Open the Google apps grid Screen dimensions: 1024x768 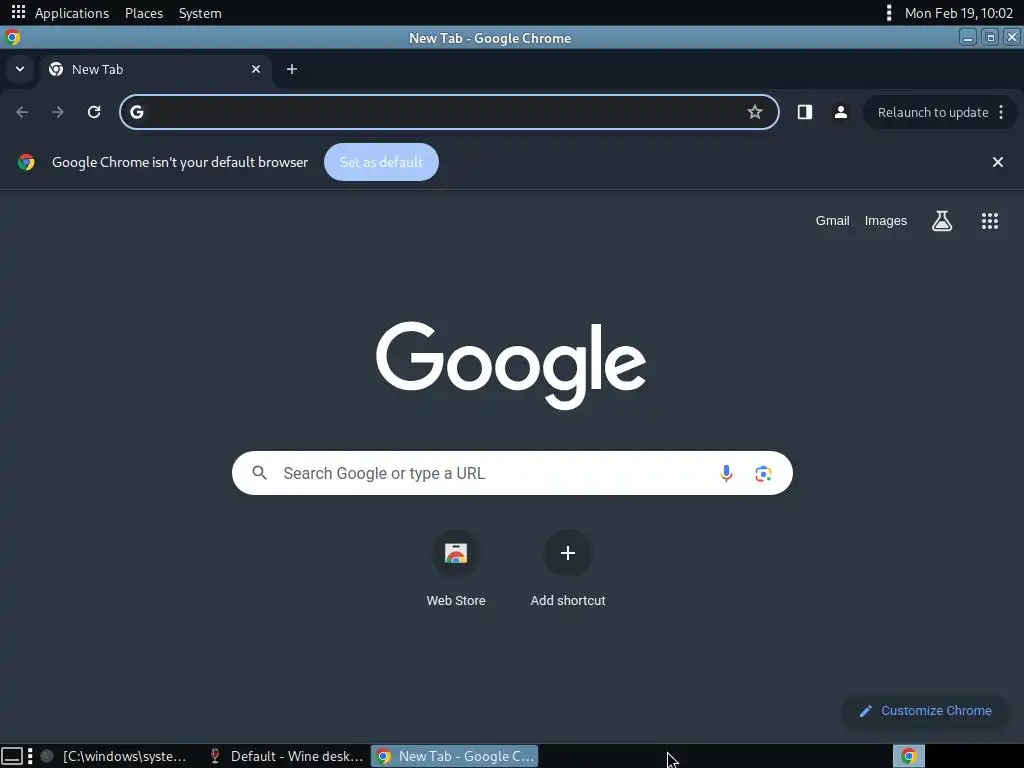990,221
